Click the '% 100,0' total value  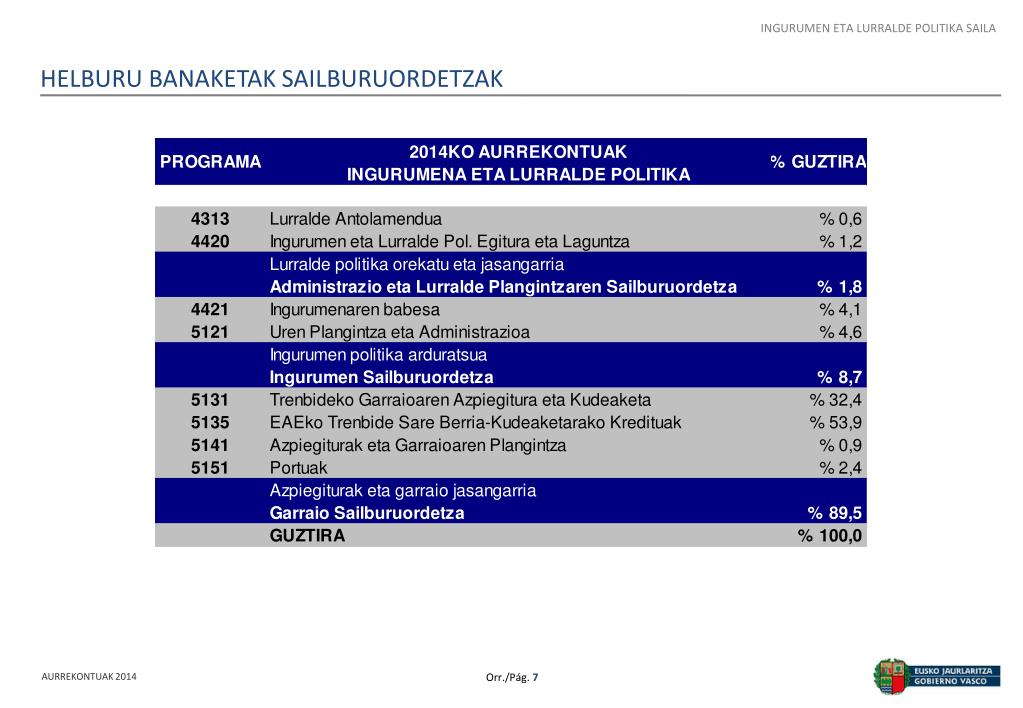(x=830, y=536)
